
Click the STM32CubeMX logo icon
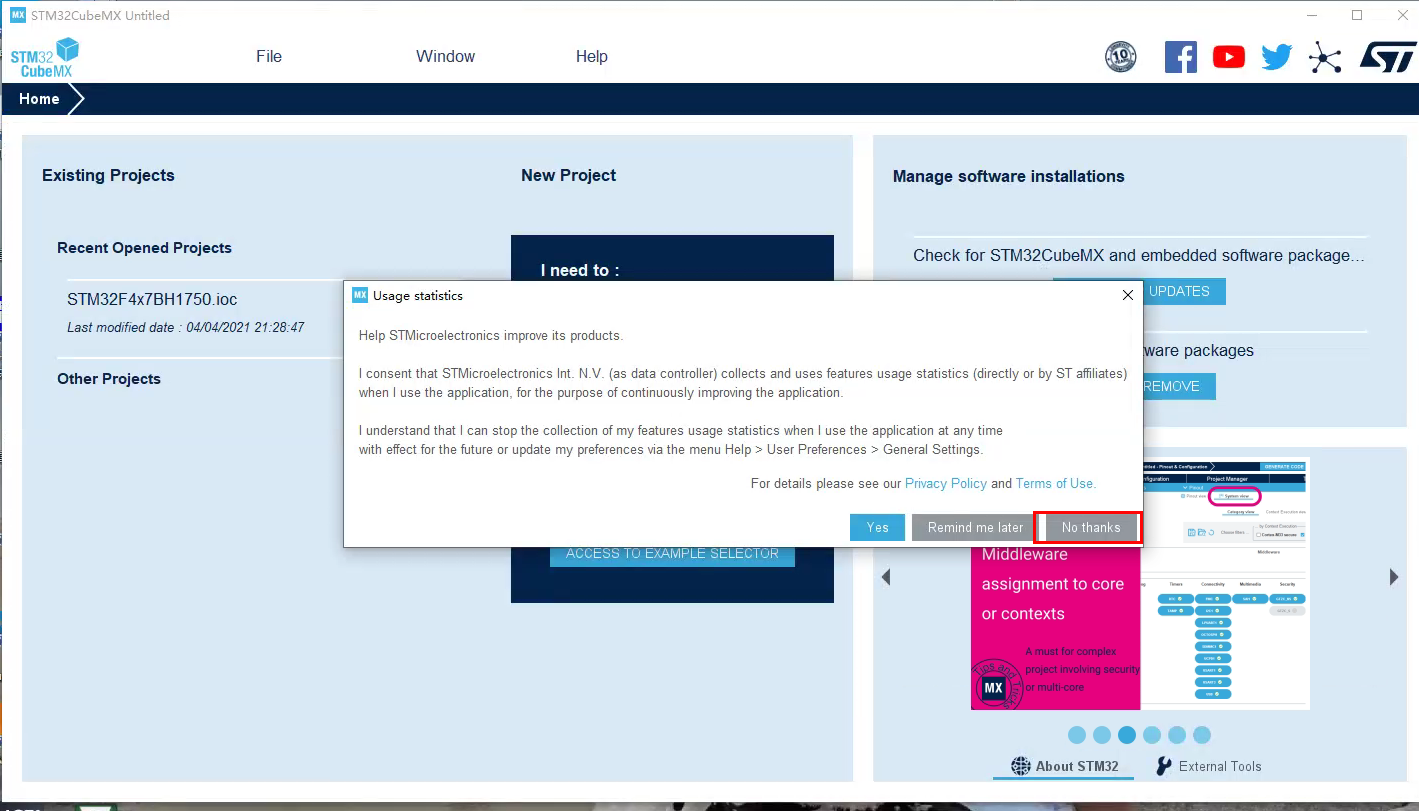click(45, 57)
